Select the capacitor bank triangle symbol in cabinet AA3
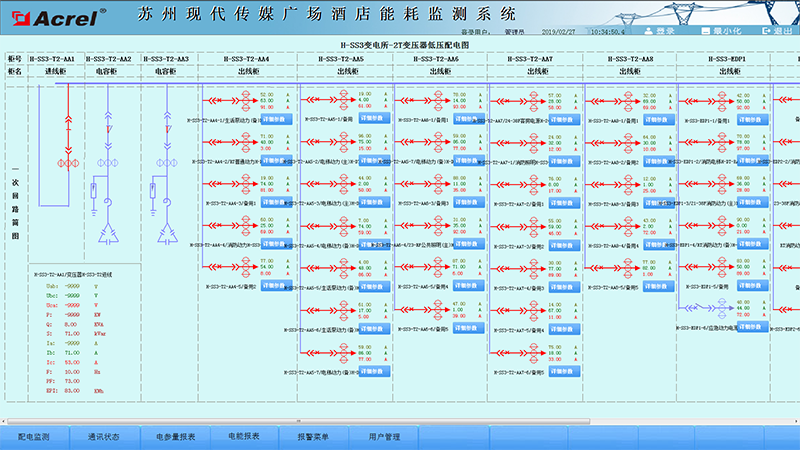This screenshot has height=450, width=800. coord(167,234)
